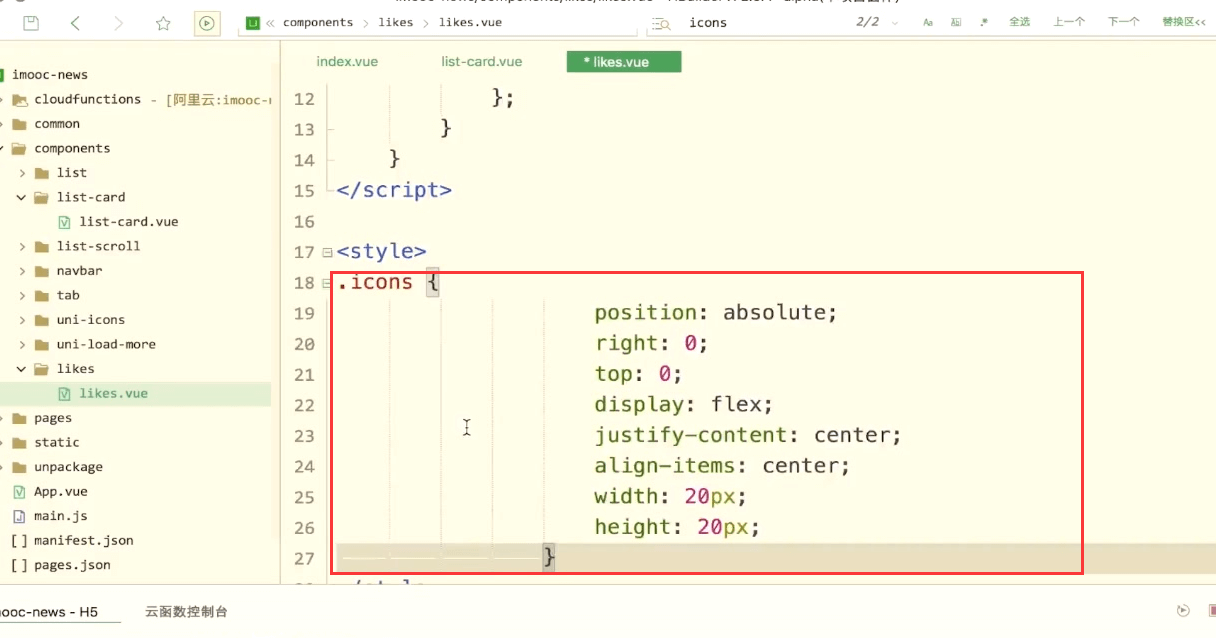Open the 2/2 match count dropdown arrow
Screen dimensions: 1216x638
point(894,22)
